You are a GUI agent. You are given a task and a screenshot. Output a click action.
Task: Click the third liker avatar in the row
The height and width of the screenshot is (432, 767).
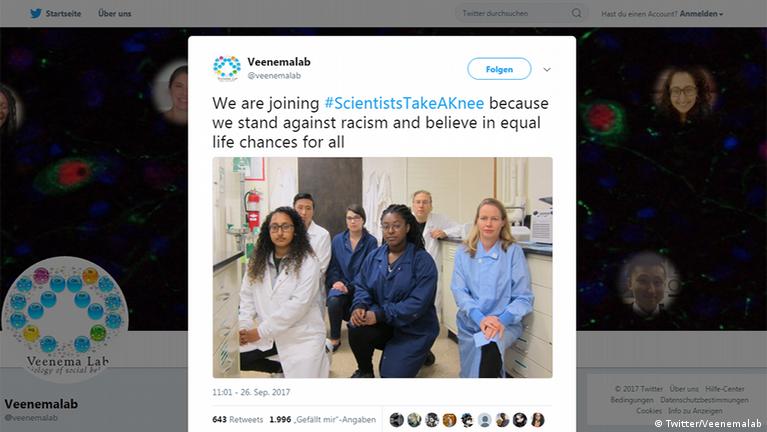point(431,420)
